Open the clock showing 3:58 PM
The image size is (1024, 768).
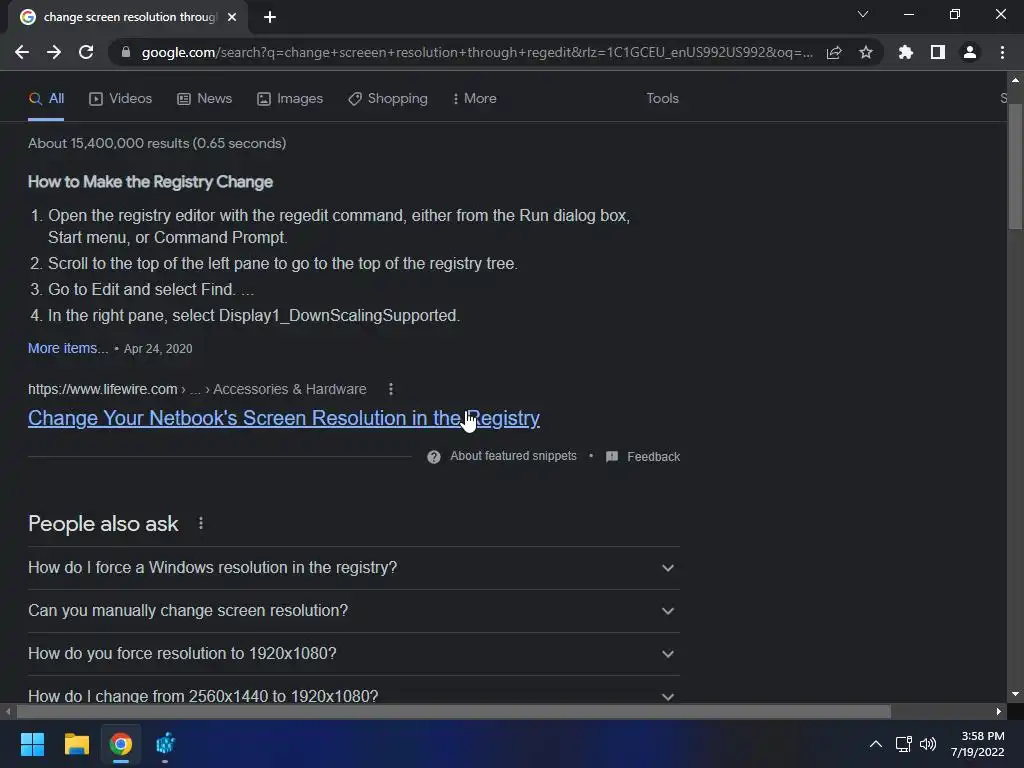[978, 744]
